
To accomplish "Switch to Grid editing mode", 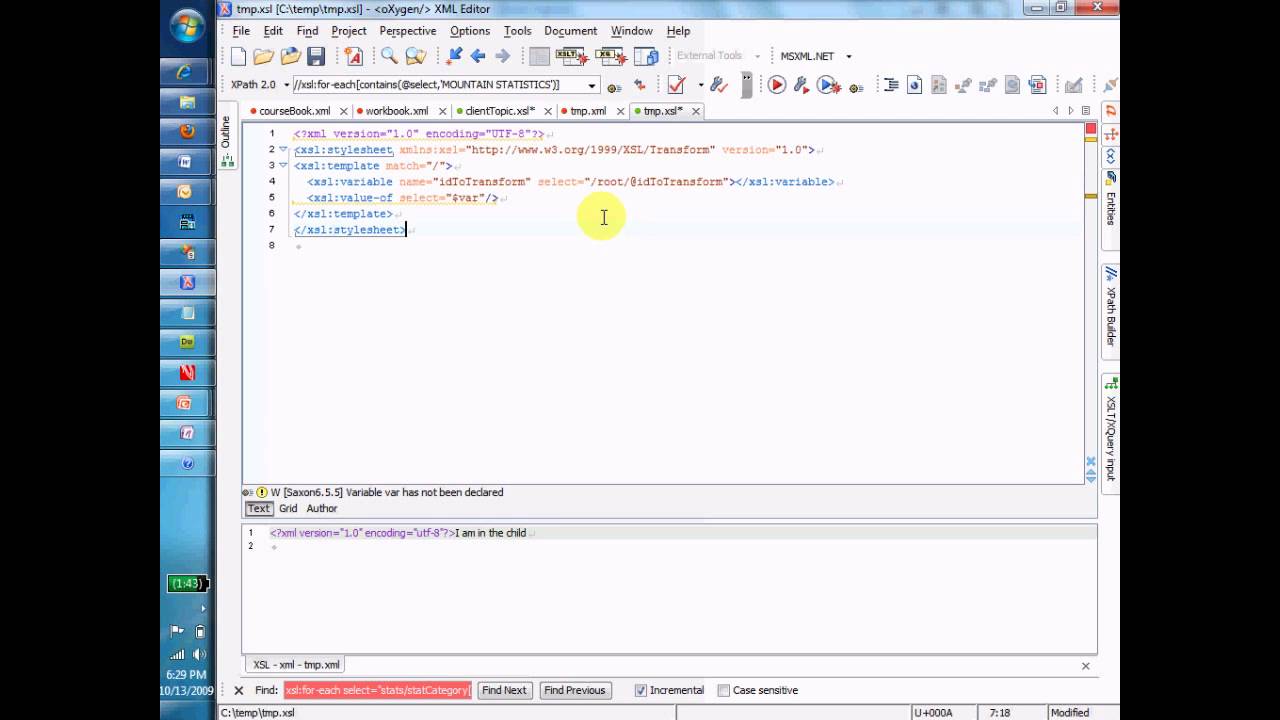I will [x=288, y=508].
